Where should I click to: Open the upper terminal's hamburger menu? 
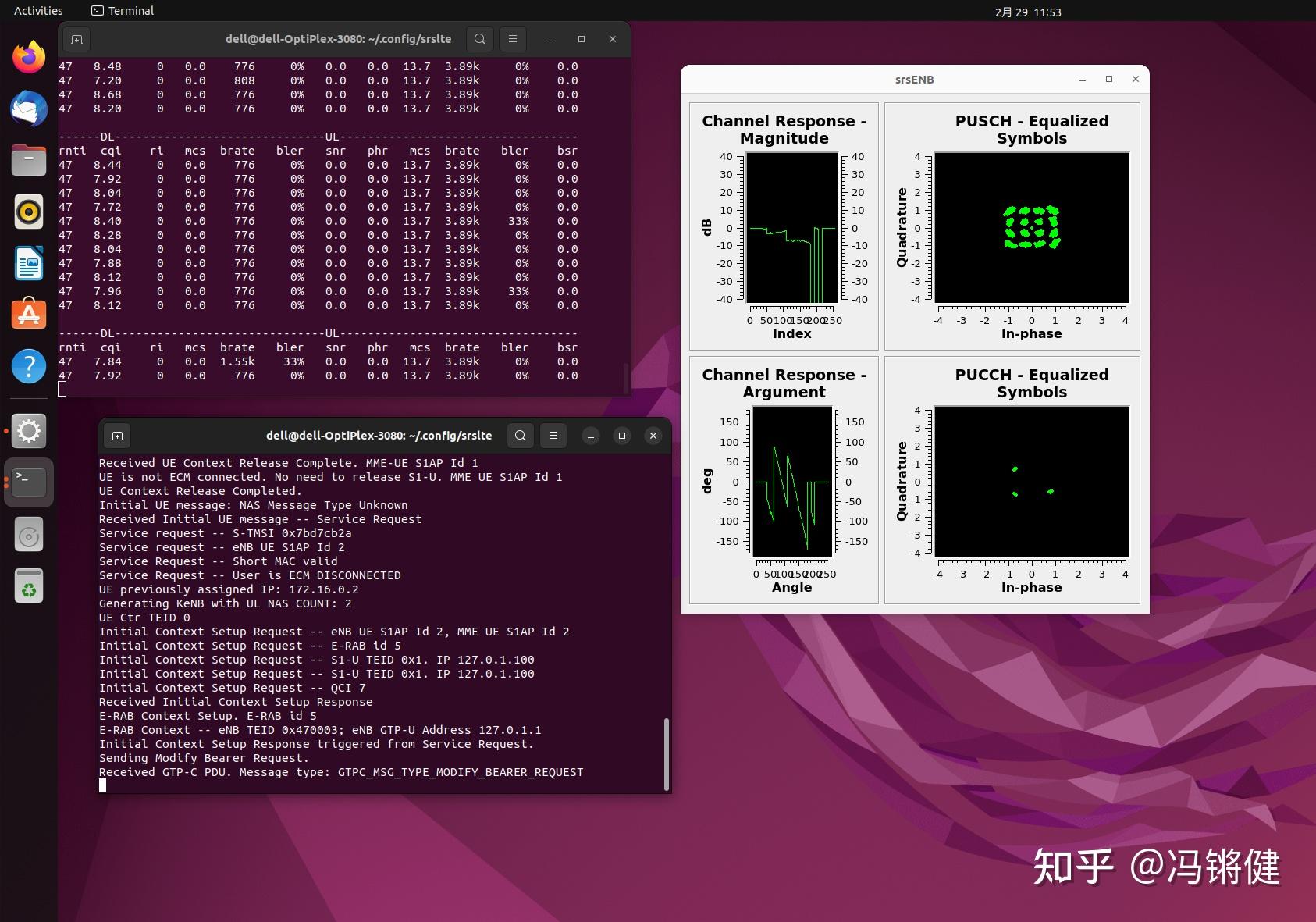[x=513, y=39]
